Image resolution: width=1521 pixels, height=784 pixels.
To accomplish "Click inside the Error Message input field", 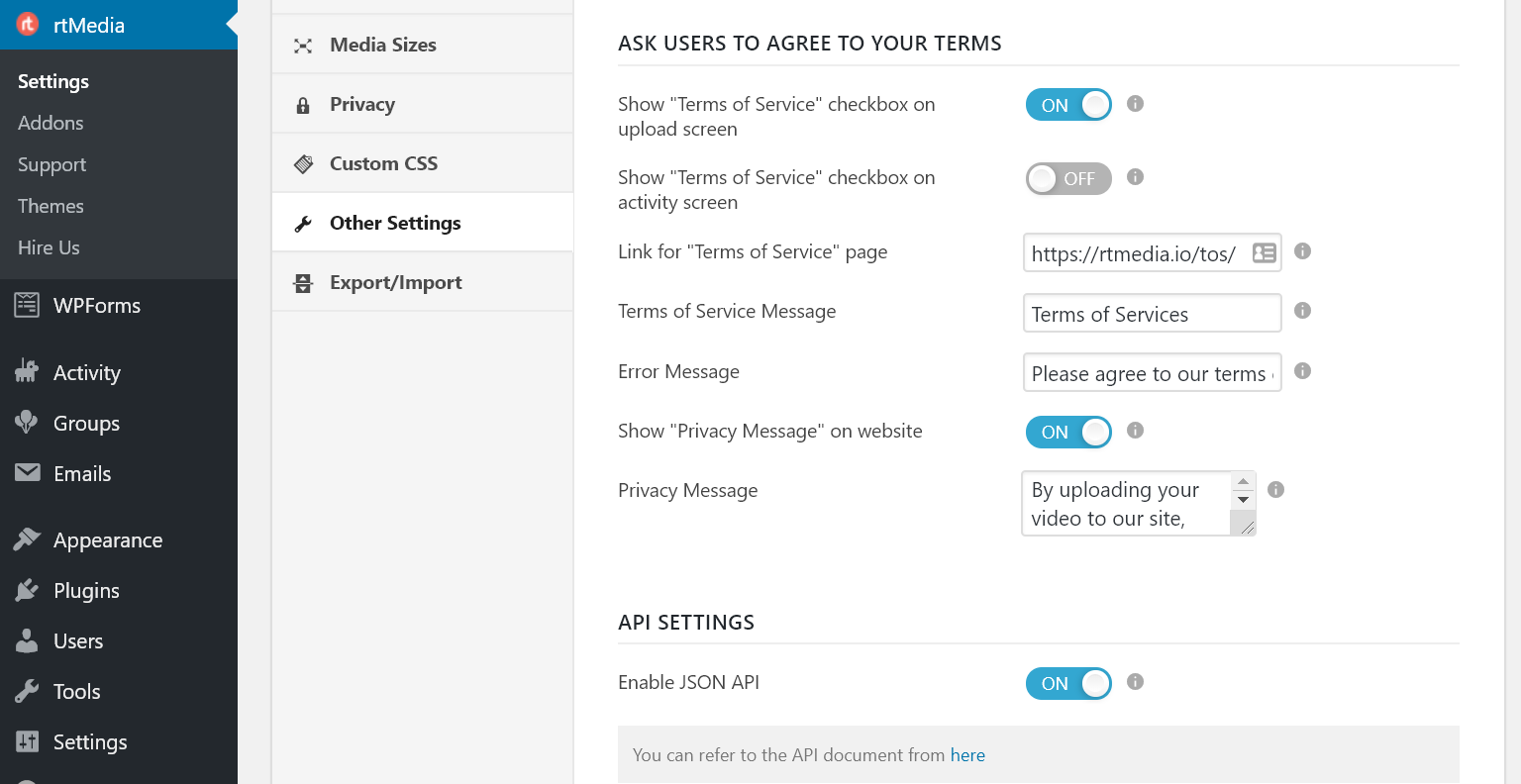I will pos(1152,372).
